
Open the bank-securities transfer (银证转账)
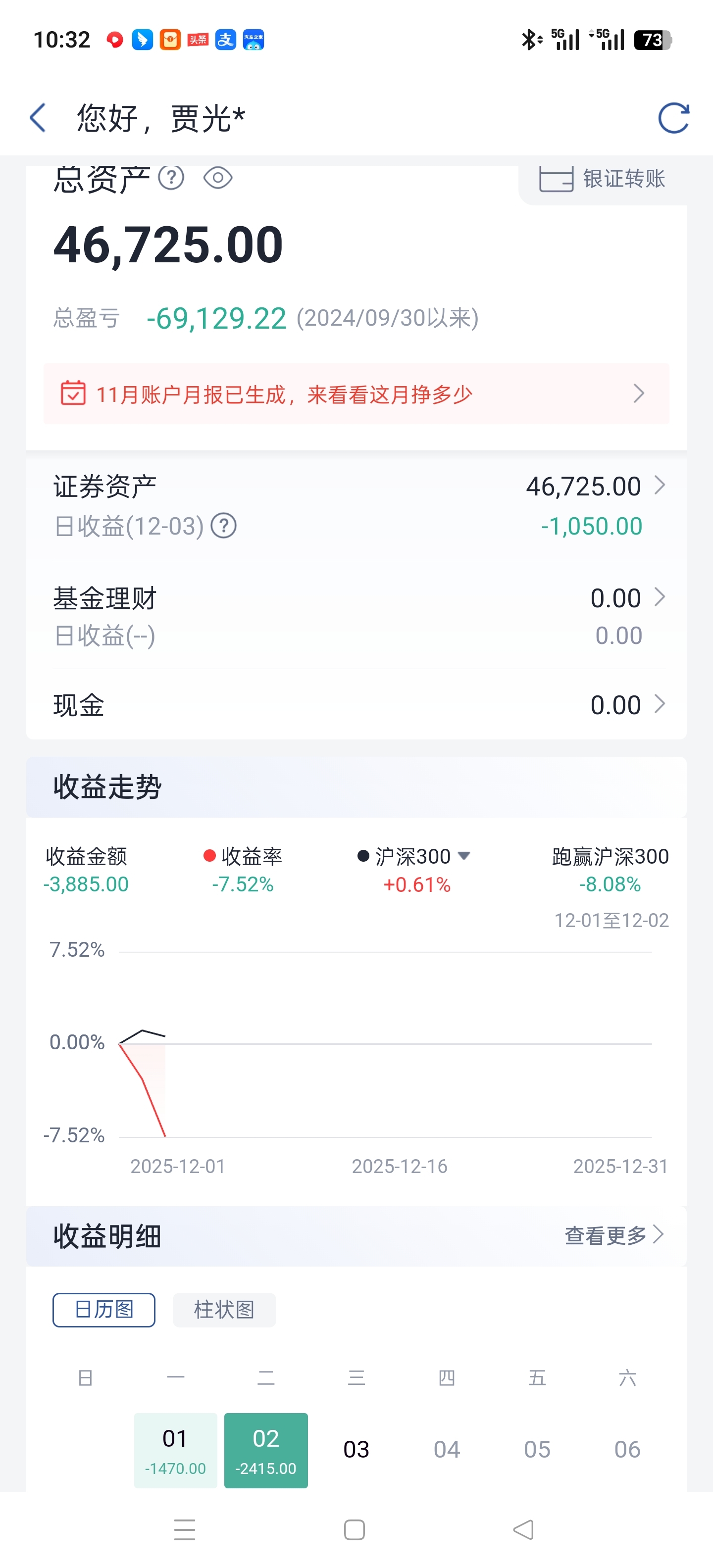[x=603, y=179]
